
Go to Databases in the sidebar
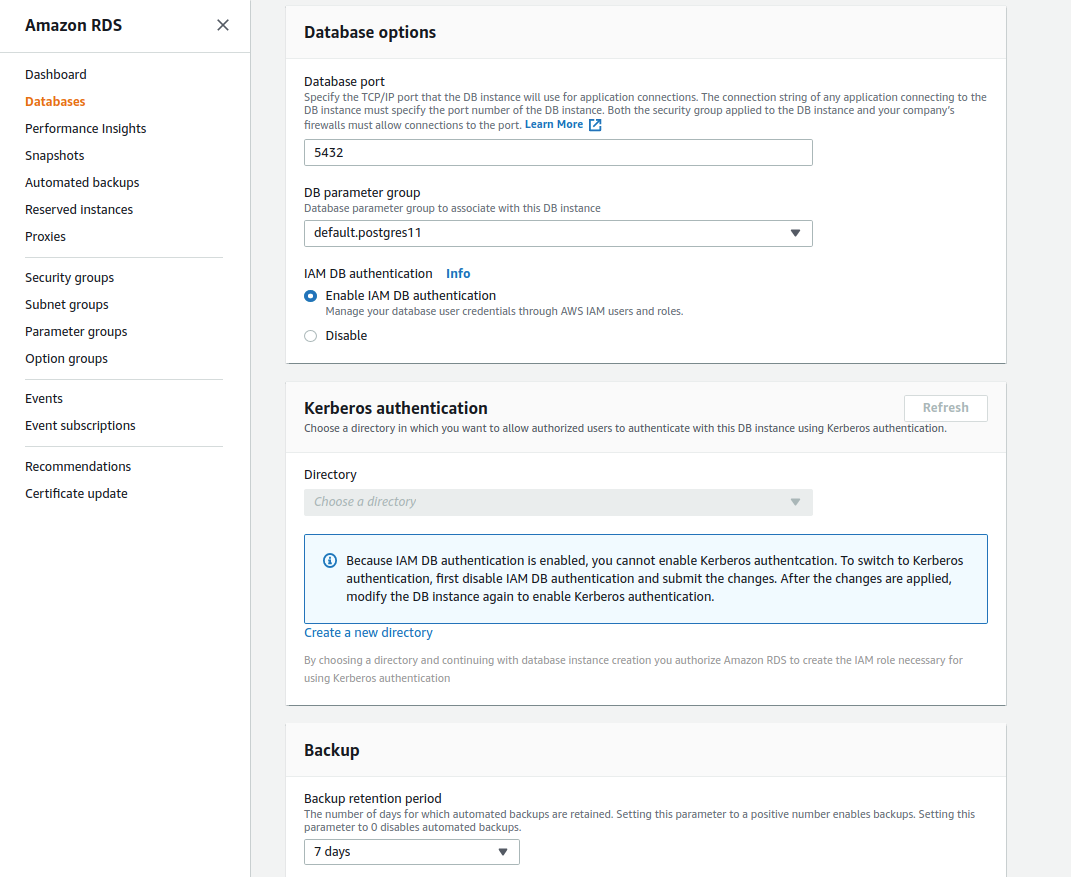55,102
